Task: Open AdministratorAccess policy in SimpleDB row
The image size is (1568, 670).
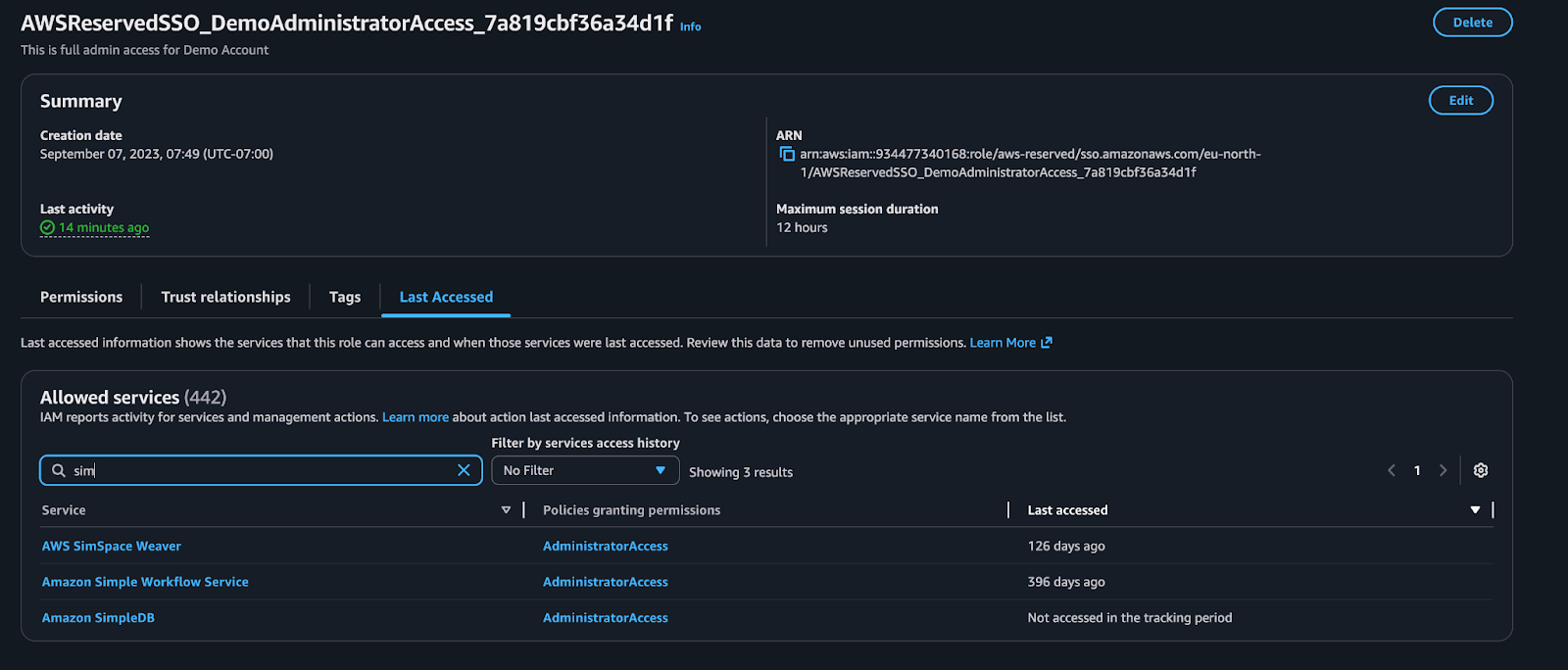Action: (x=606, y=618)
